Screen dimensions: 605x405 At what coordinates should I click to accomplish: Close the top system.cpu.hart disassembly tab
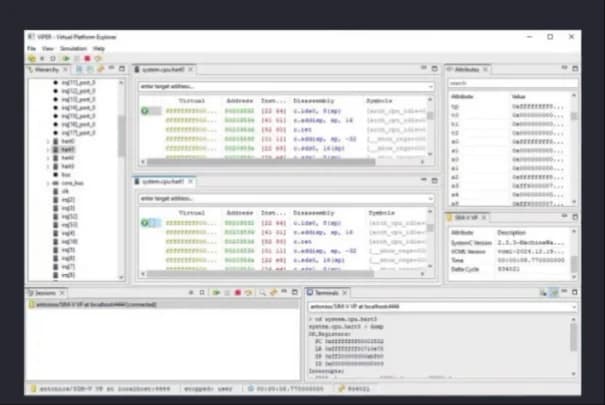point(190,69)
